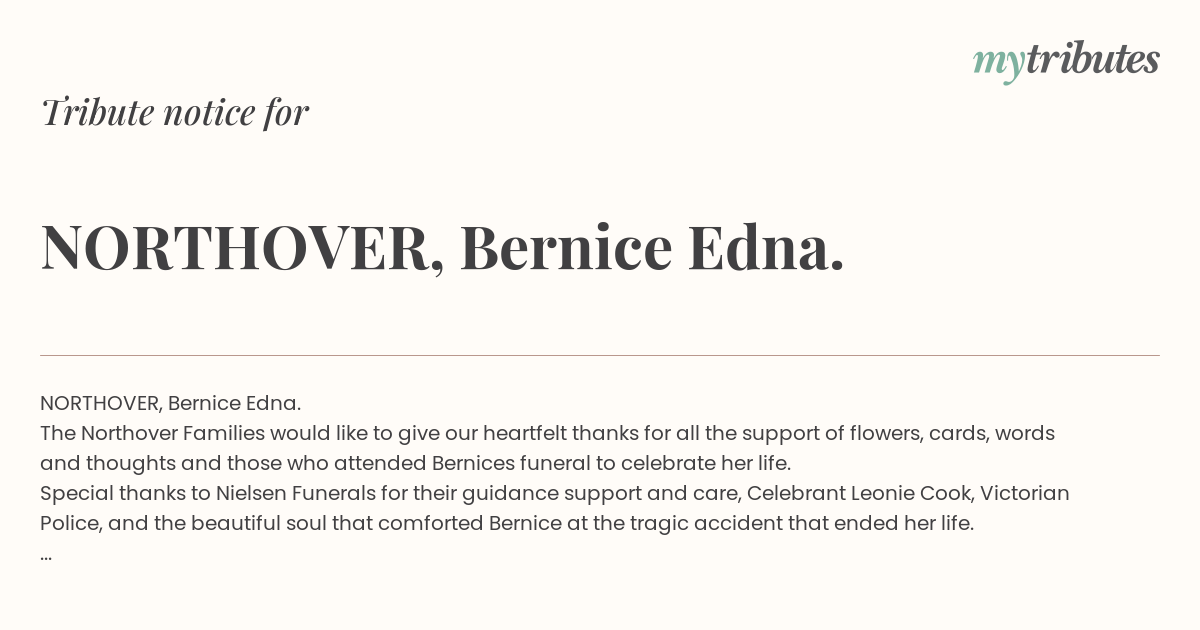Click the line starting "Special thanks to Nielsen"
This screenshot has height=630, width=1200.
click(x=555, y=493)
